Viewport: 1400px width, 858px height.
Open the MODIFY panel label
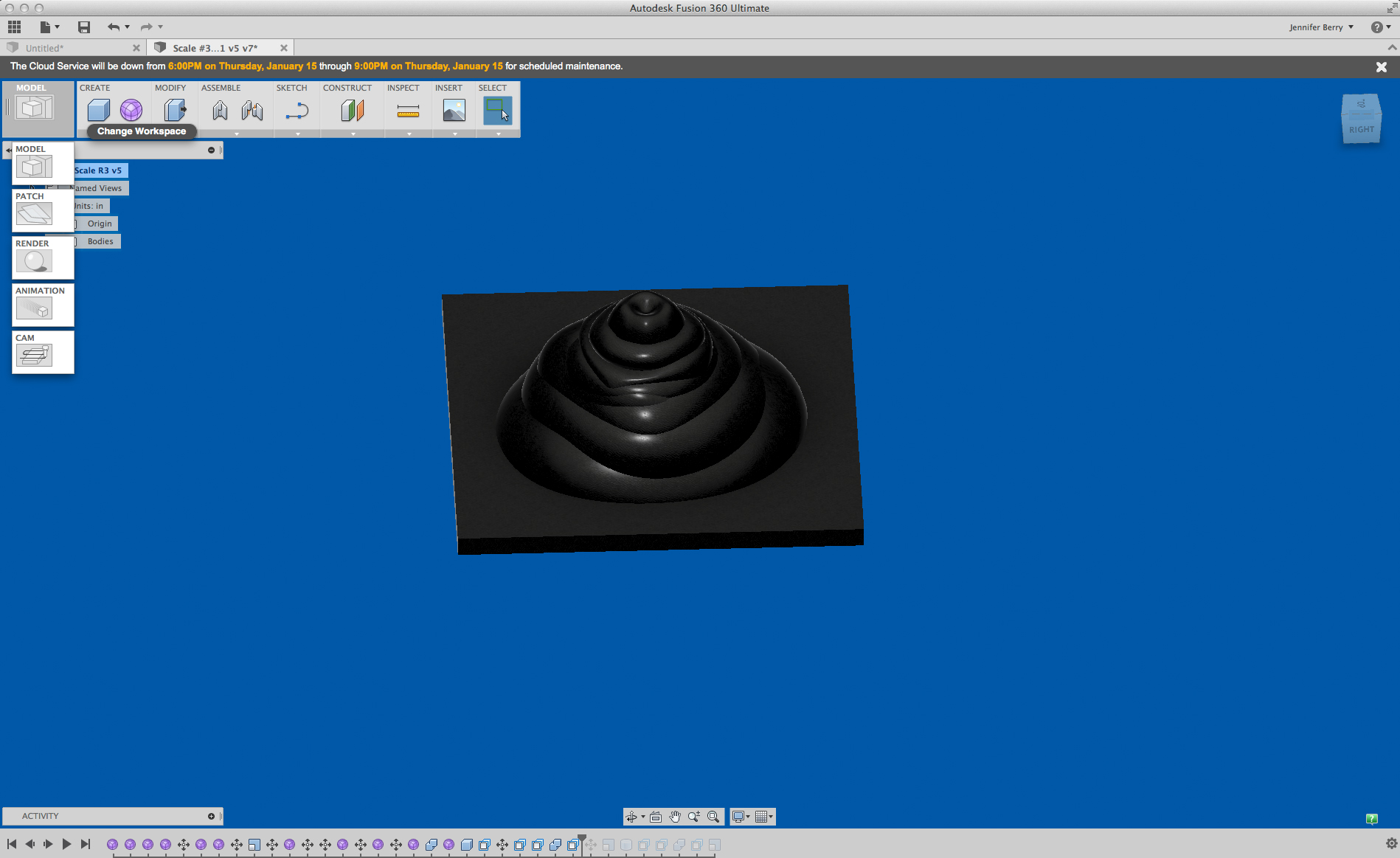pyautogui.click(x=170, y=88)
